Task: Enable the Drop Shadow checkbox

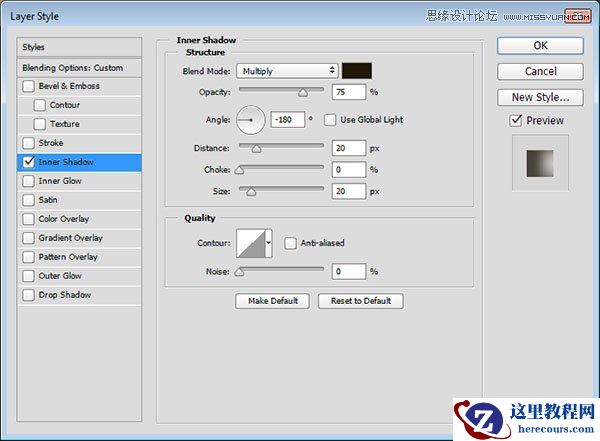Action: point(28,295)
